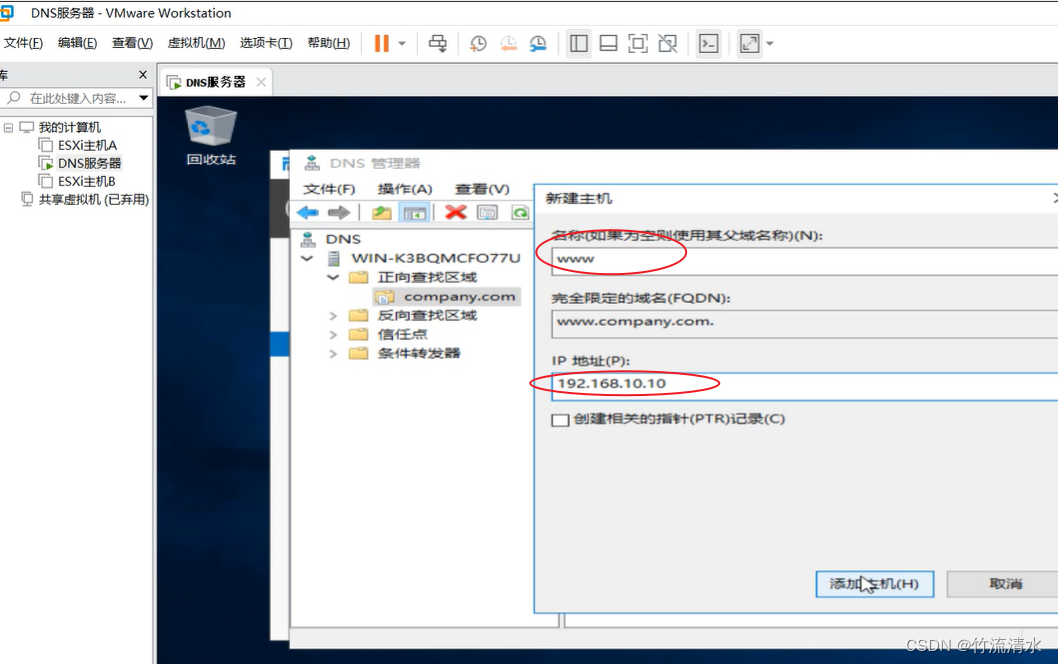Click the IP address field 192.168.10.10

pyautogui.click(x=804, y=386)
